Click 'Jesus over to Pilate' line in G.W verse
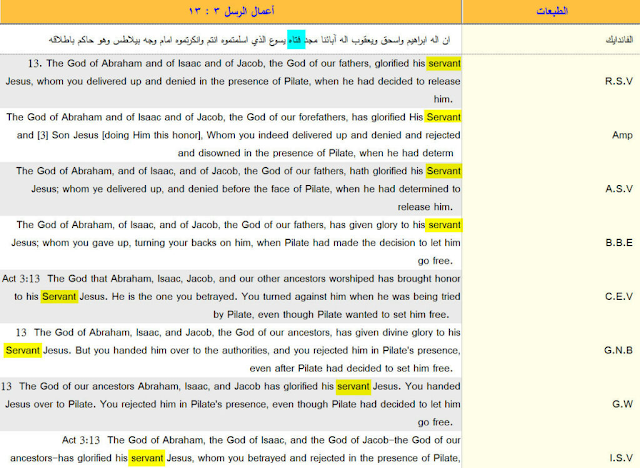This screenshot has height=468, width=640. click(x=233, y=404)
